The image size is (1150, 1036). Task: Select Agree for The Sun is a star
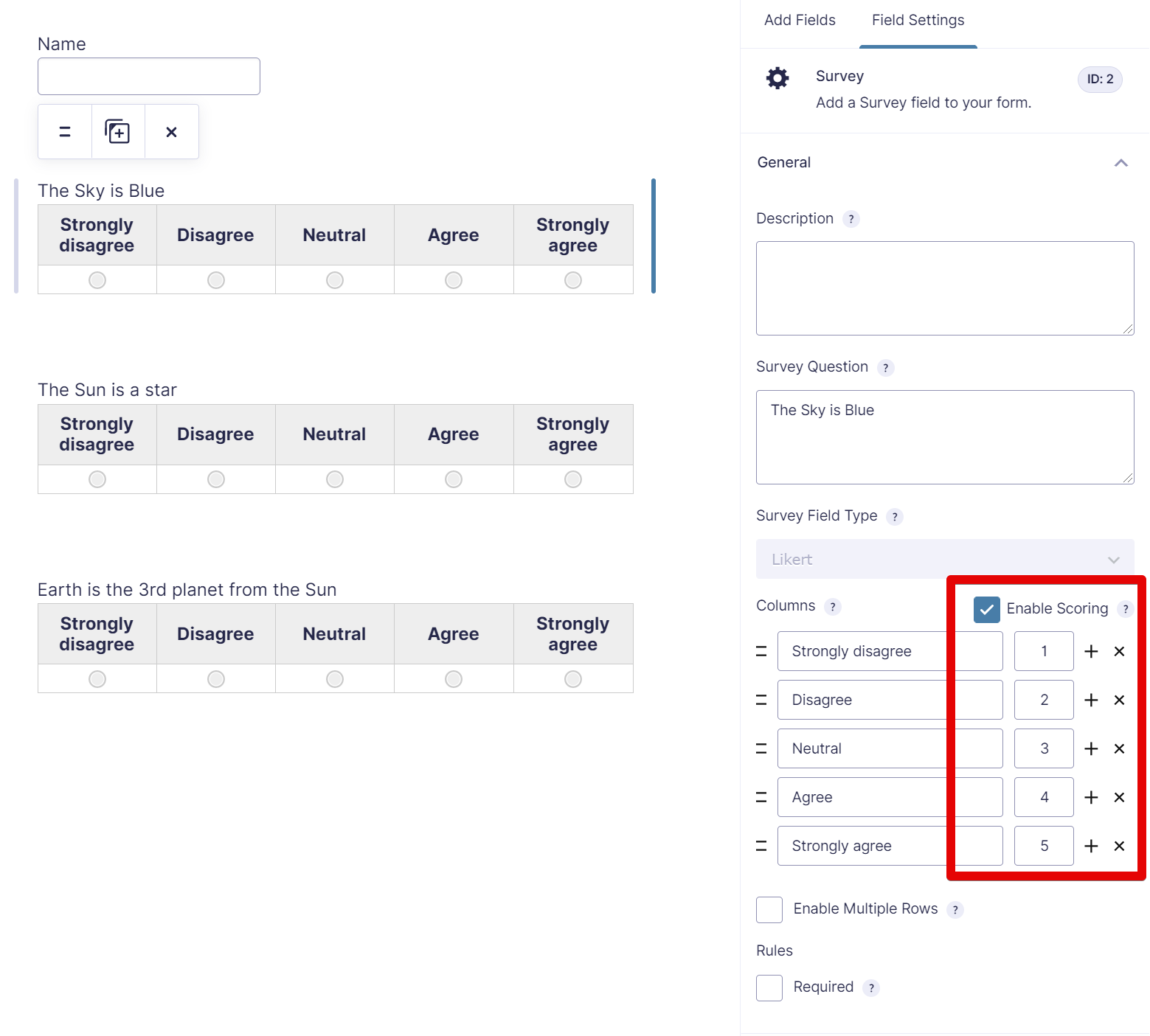tap(454, 479)
